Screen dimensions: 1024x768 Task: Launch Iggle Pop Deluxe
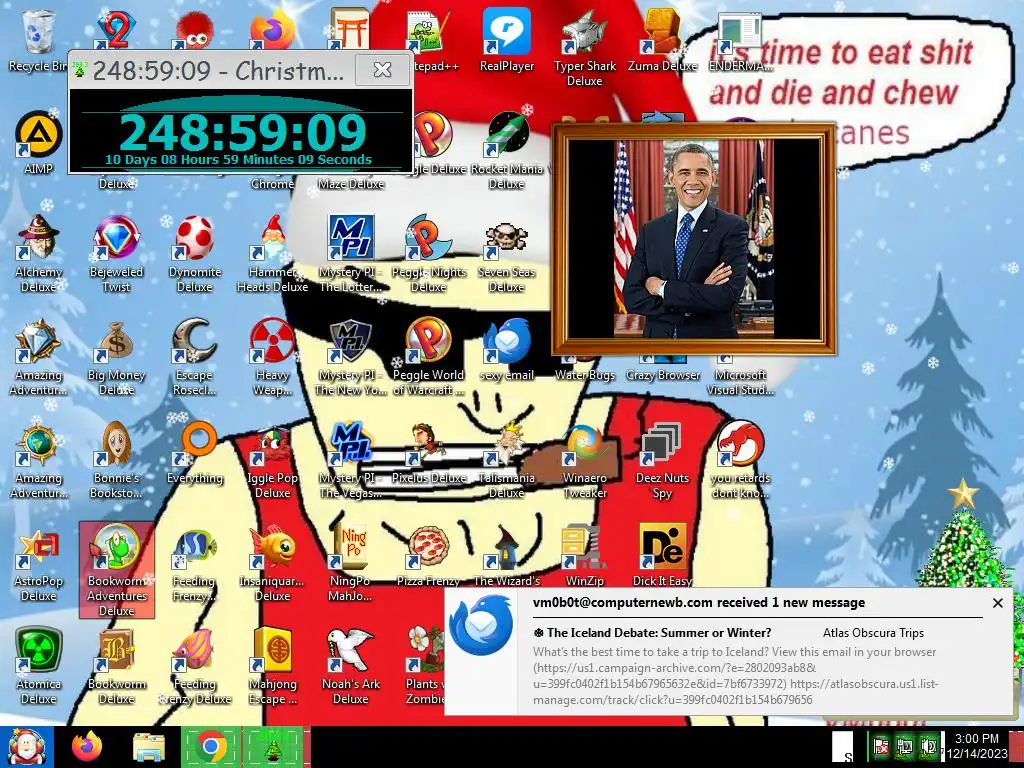click(x=272, y=460)
